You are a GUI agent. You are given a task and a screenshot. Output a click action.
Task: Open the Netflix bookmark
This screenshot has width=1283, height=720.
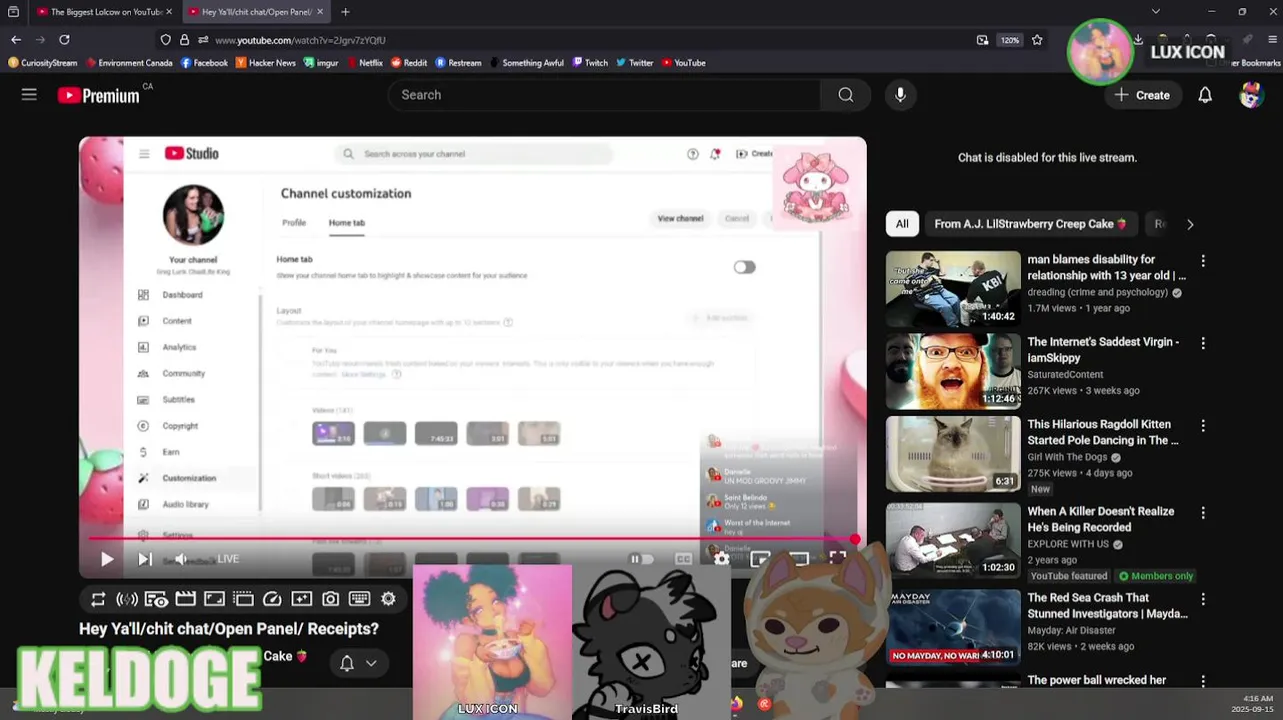coord(363,62)
